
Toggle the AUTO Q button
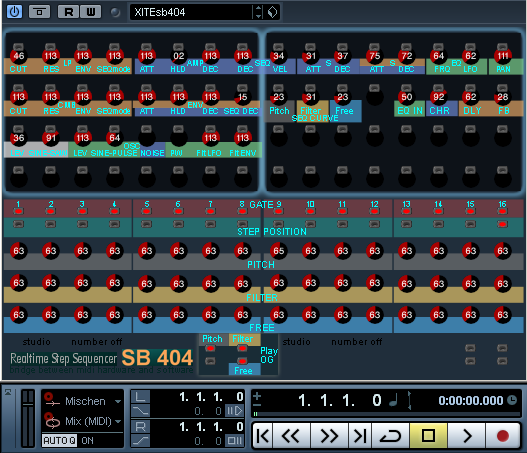pos(59,440)
